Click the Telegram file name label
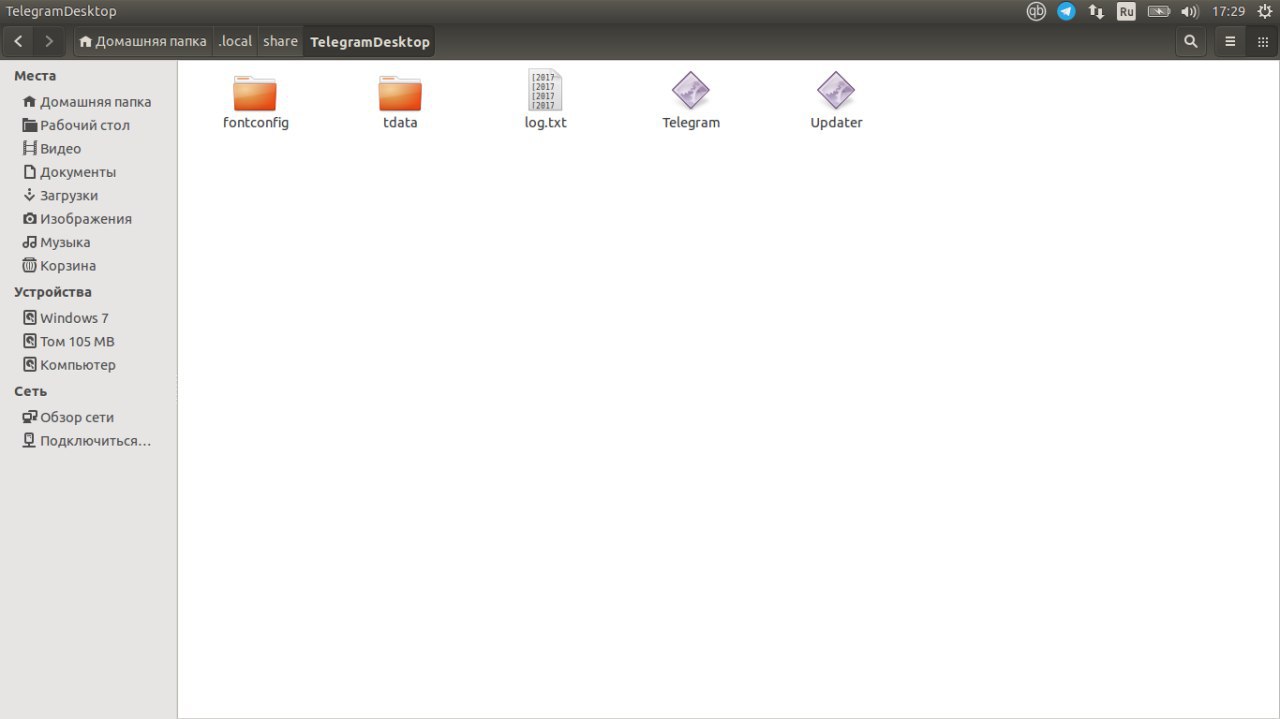 tap(691, 123)
